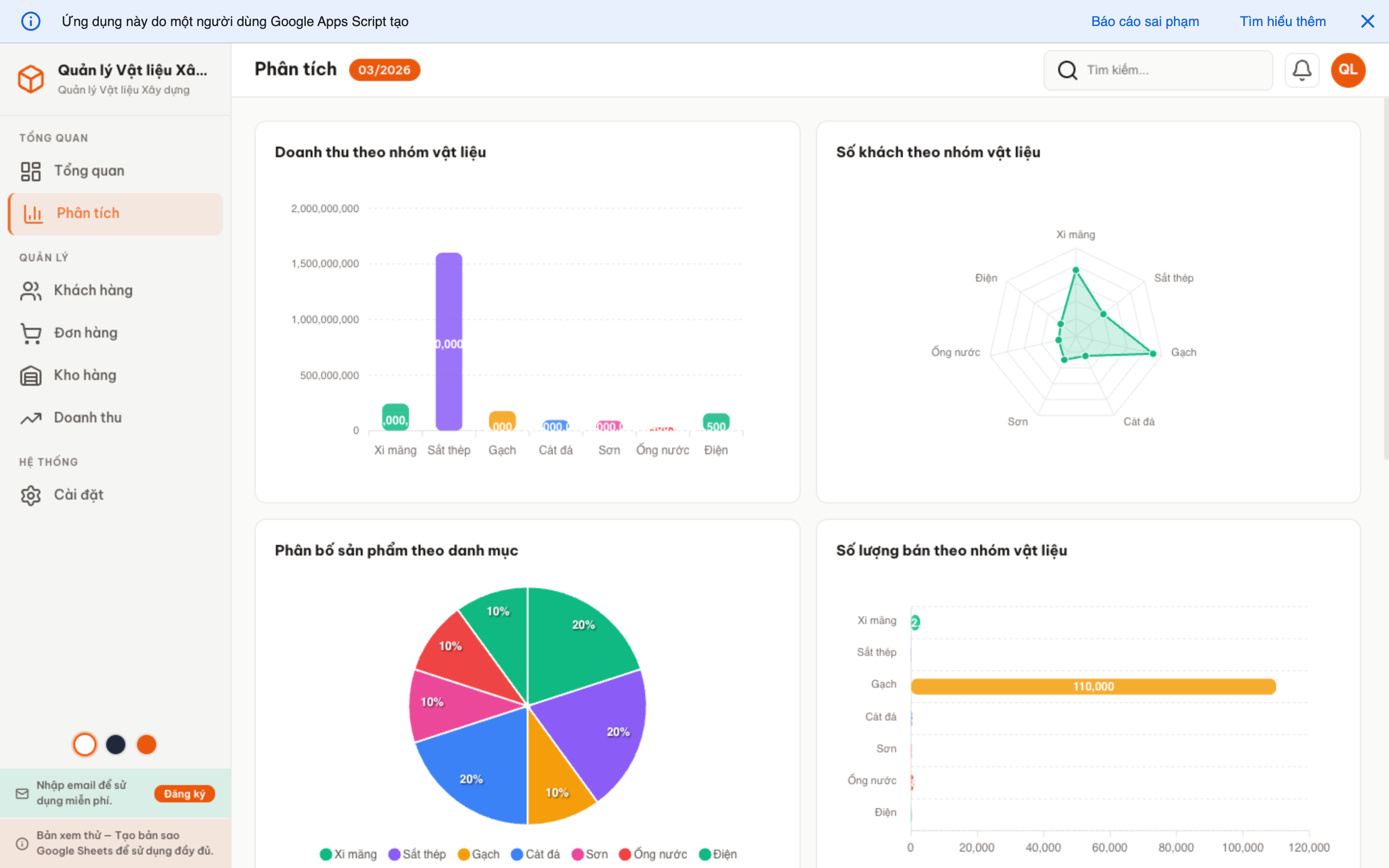Click the Đơn hàng cart icon
This screenshot has width=1389, height=868.
[30, 333]
